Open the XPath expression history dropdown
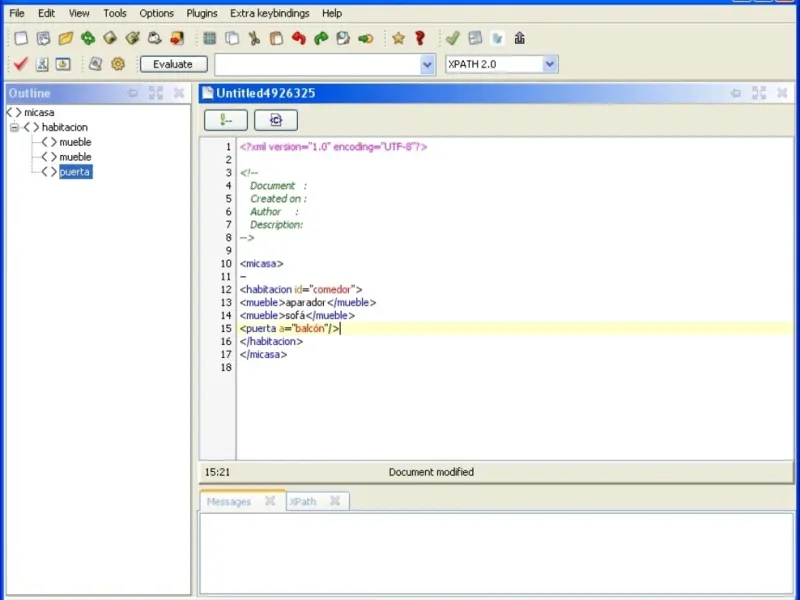Image resolution: width=800 pixels, height=600 pixels. coord(427,65)
